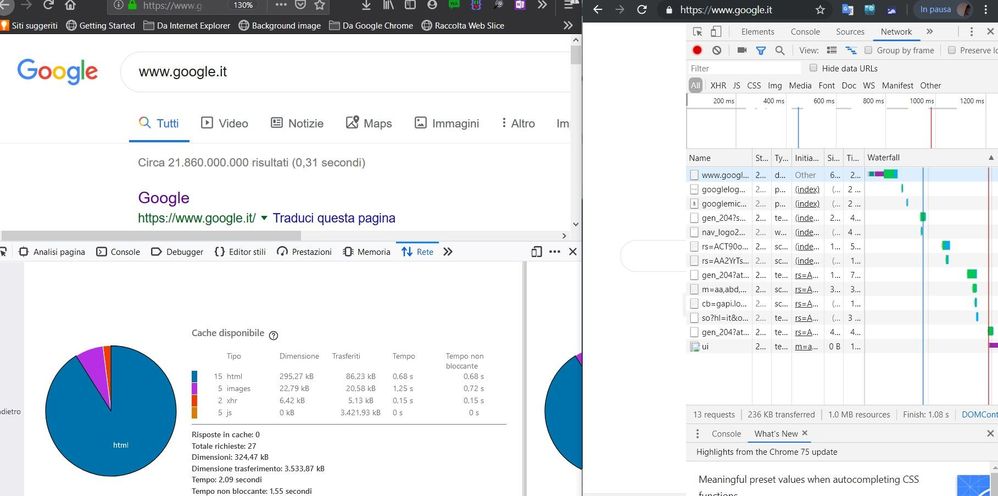Go to Firefox home page
998x496 pixels.
tap(70, 5)
